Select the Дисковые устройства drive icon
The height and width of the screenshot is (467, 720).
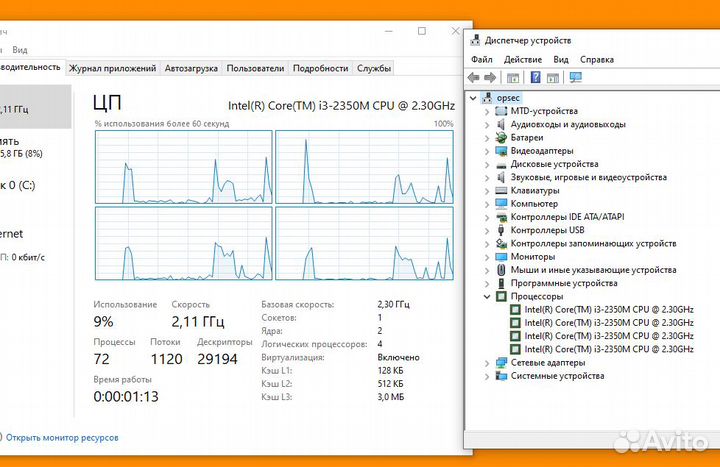click(501, 164)
